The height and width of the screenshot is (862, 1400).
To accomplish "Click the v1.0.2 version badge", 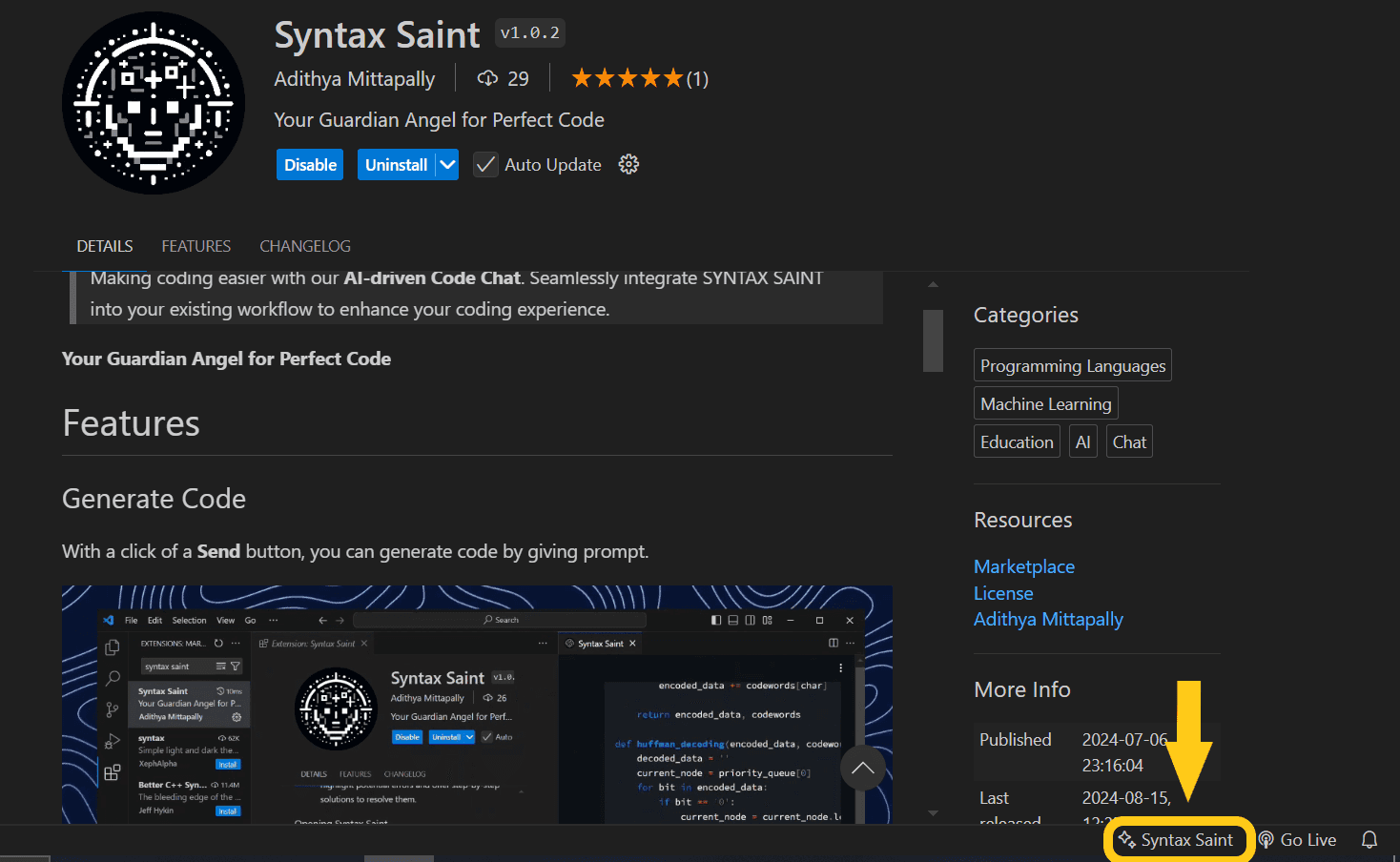I will (530, 33).
